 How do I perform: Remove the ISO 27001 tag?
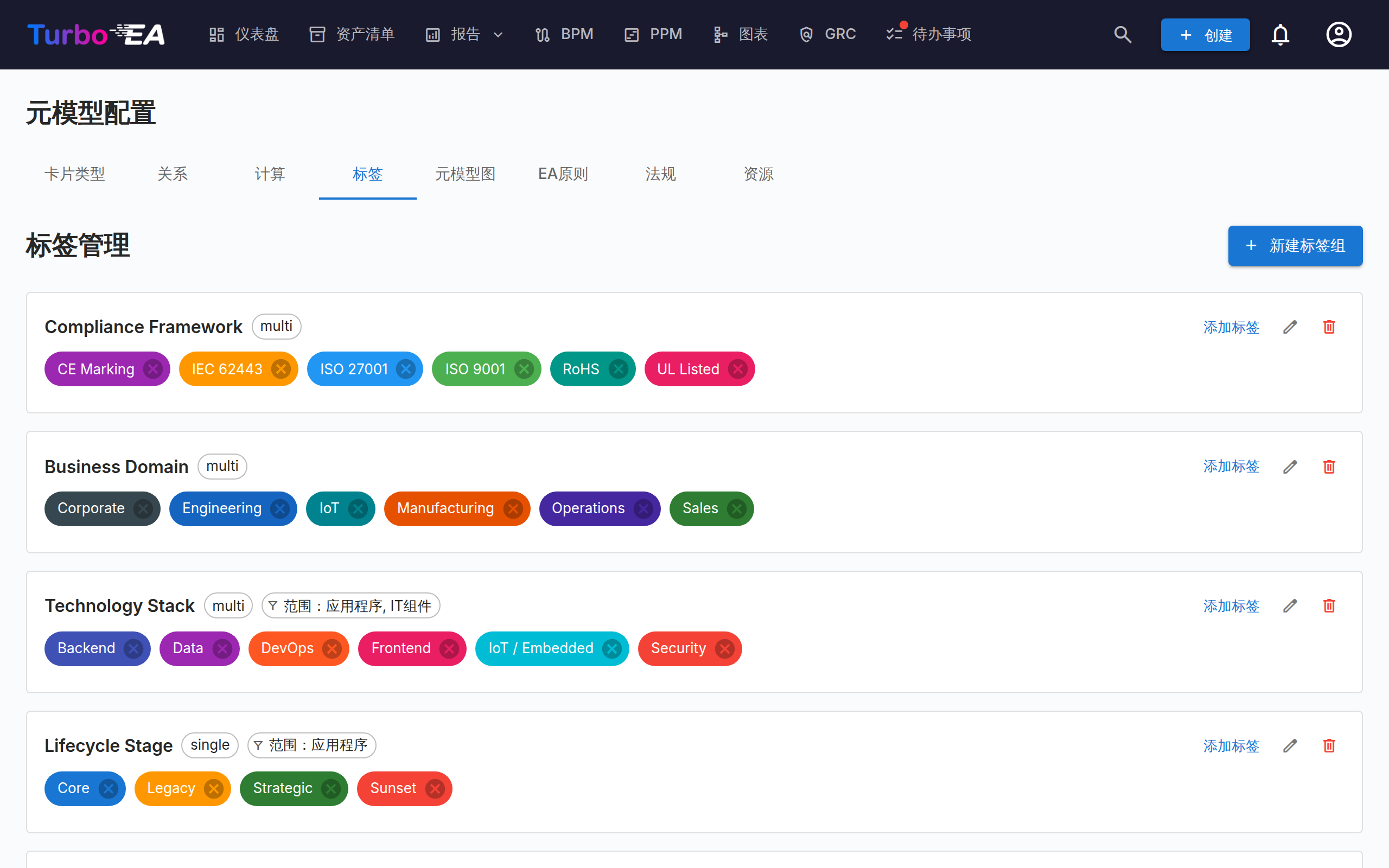point(406,369)
